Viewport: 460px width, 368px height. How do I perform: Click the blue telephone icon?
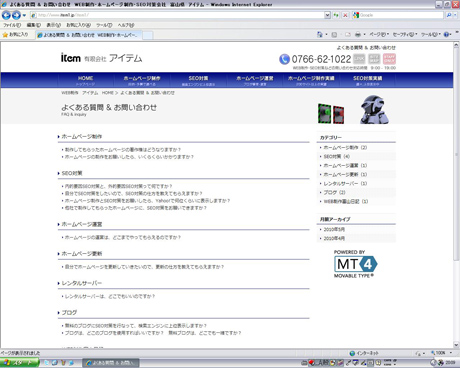click(x=284, y=59)
